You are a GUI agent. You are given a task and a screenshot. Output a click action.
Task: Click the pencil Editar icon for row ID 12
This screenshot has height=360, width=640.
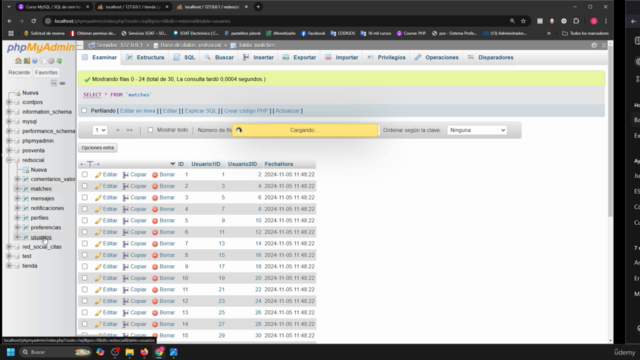coord(98,301)
